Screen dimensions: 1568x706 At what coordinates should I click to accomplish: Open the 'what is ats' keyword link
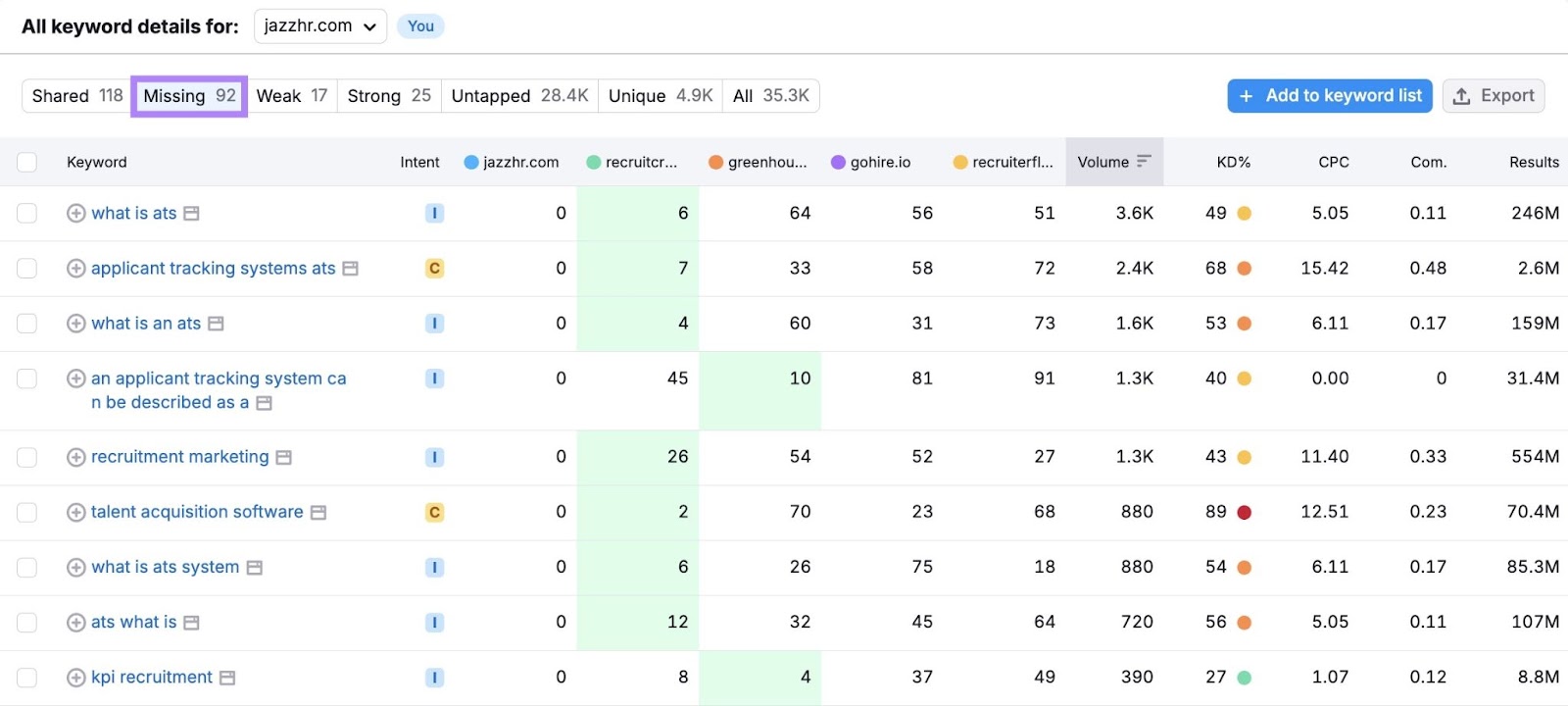point(134,213)
